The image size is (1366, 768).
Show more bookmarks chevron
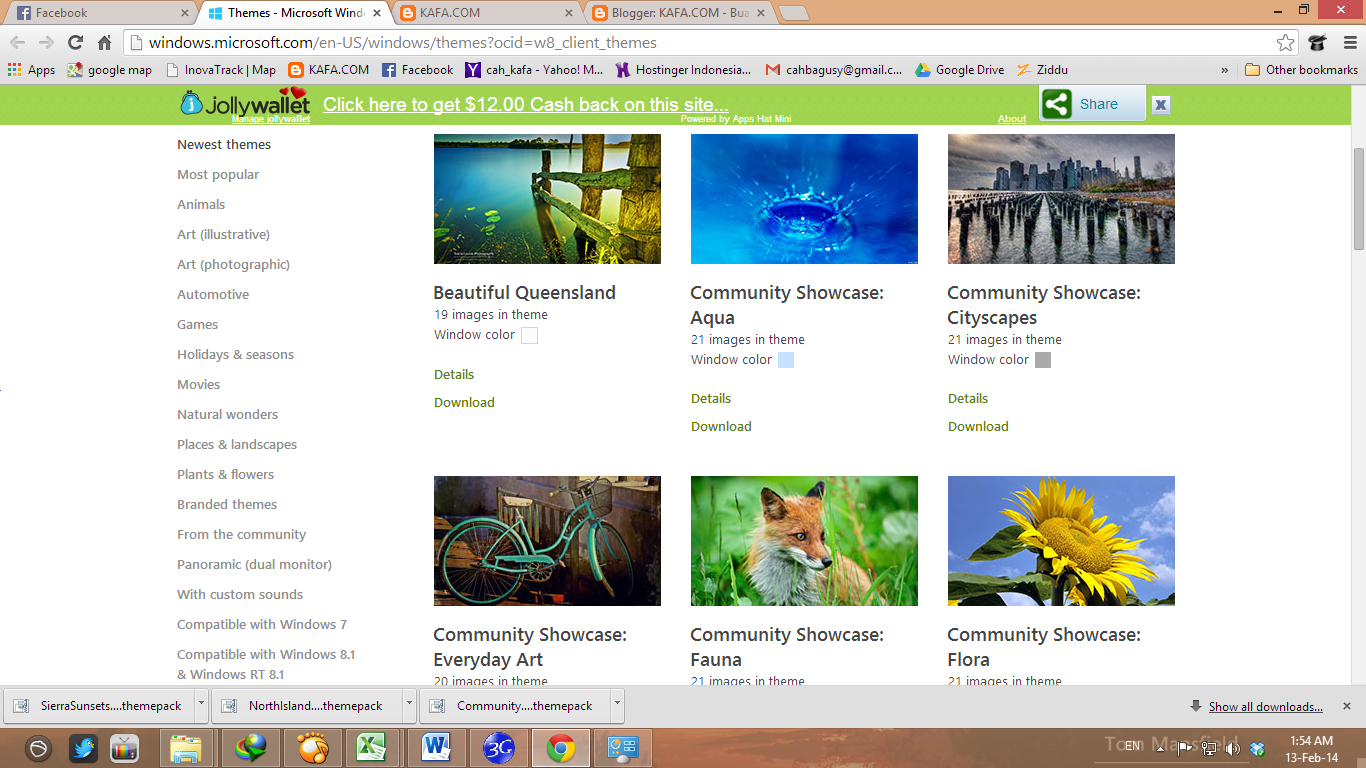click(x=1225, y=70)
